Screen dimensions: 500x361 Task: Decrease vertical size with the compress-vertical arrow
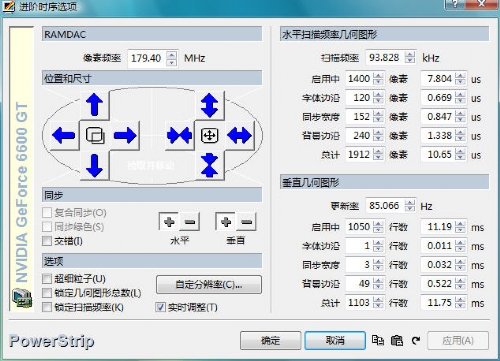coord(209,165)
